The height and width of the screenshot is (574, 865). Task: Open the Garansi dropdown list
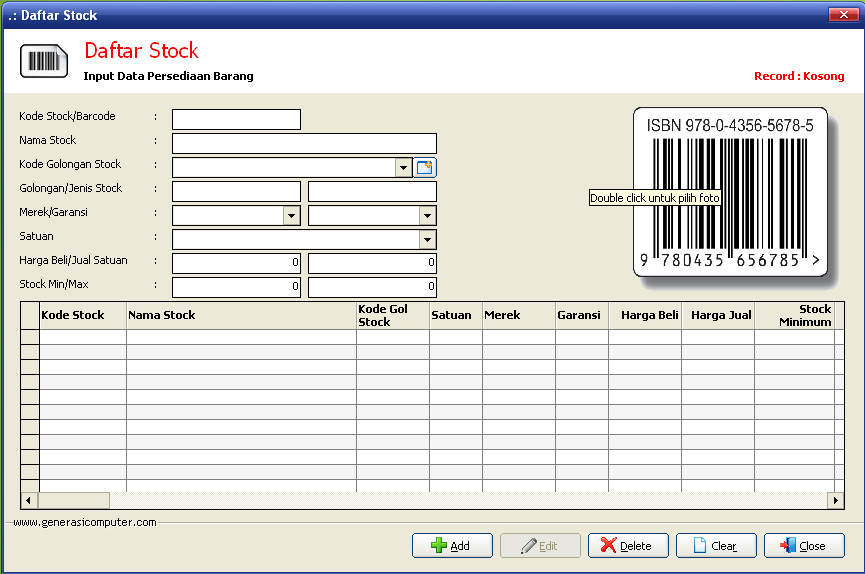coord(427,216)
